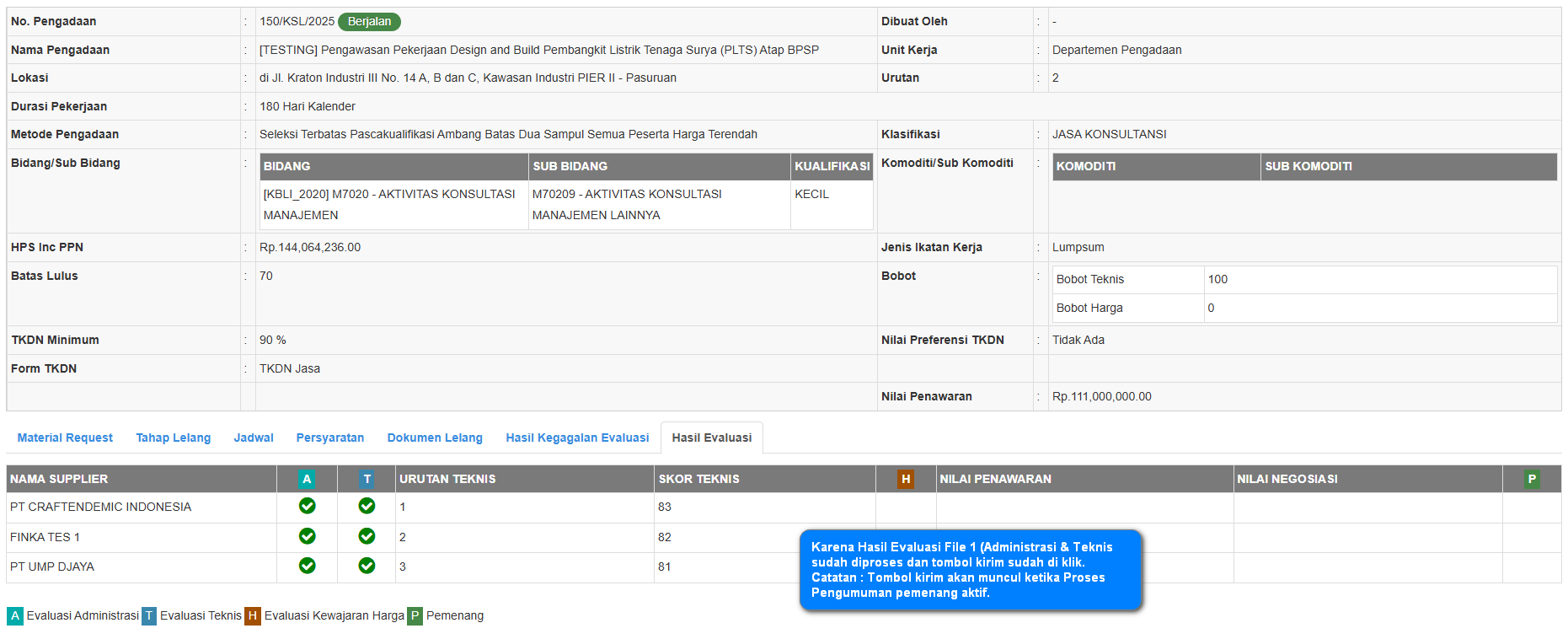Viewport: 1568px width, 639px height.
Task: Click the green P icon in table header
Action: (1532, 479)
